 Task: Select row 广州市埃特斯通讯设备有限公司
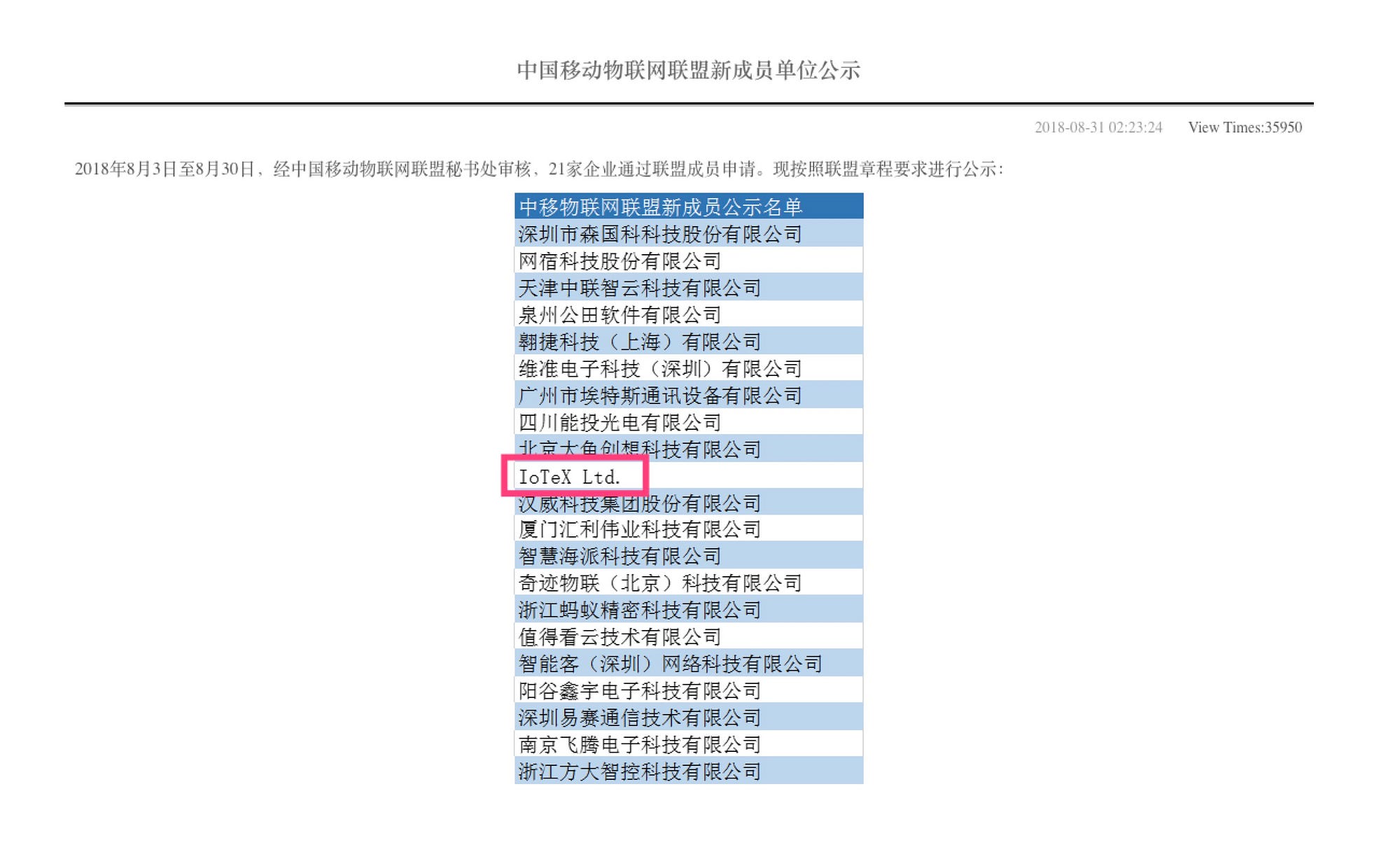pos(689,396)
